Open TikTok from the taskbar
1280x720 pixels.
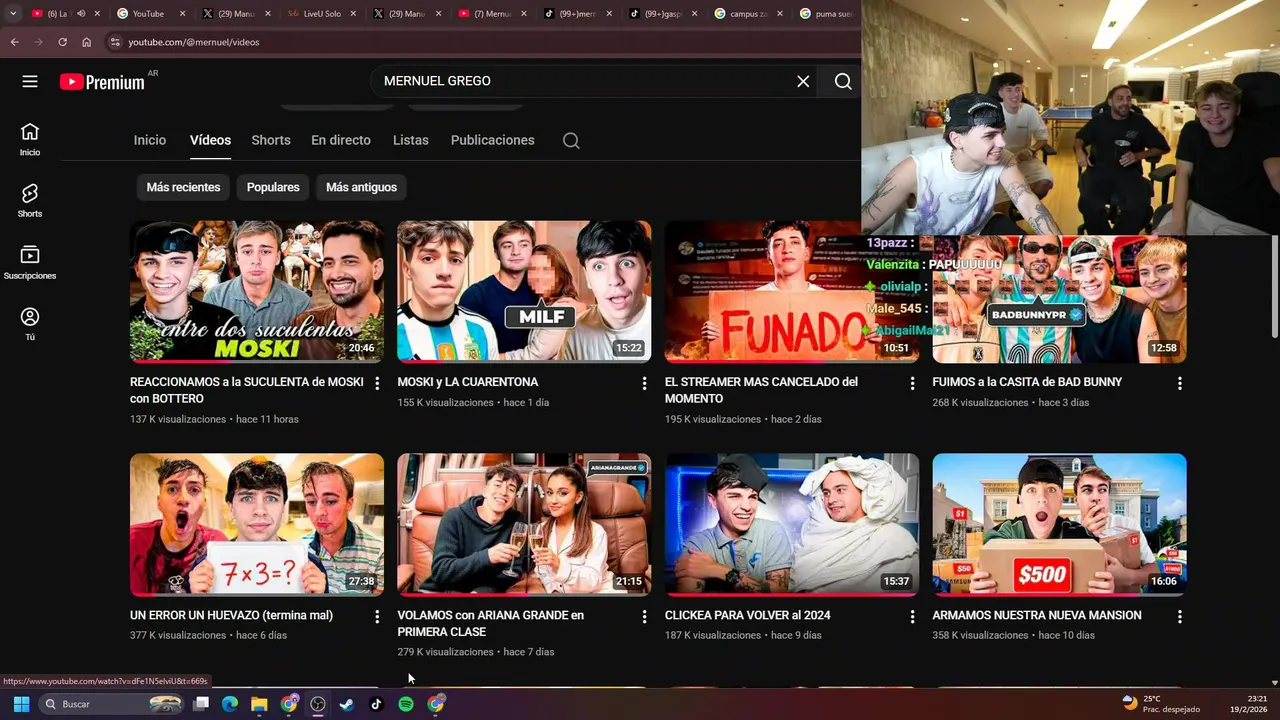coord(376,704)
